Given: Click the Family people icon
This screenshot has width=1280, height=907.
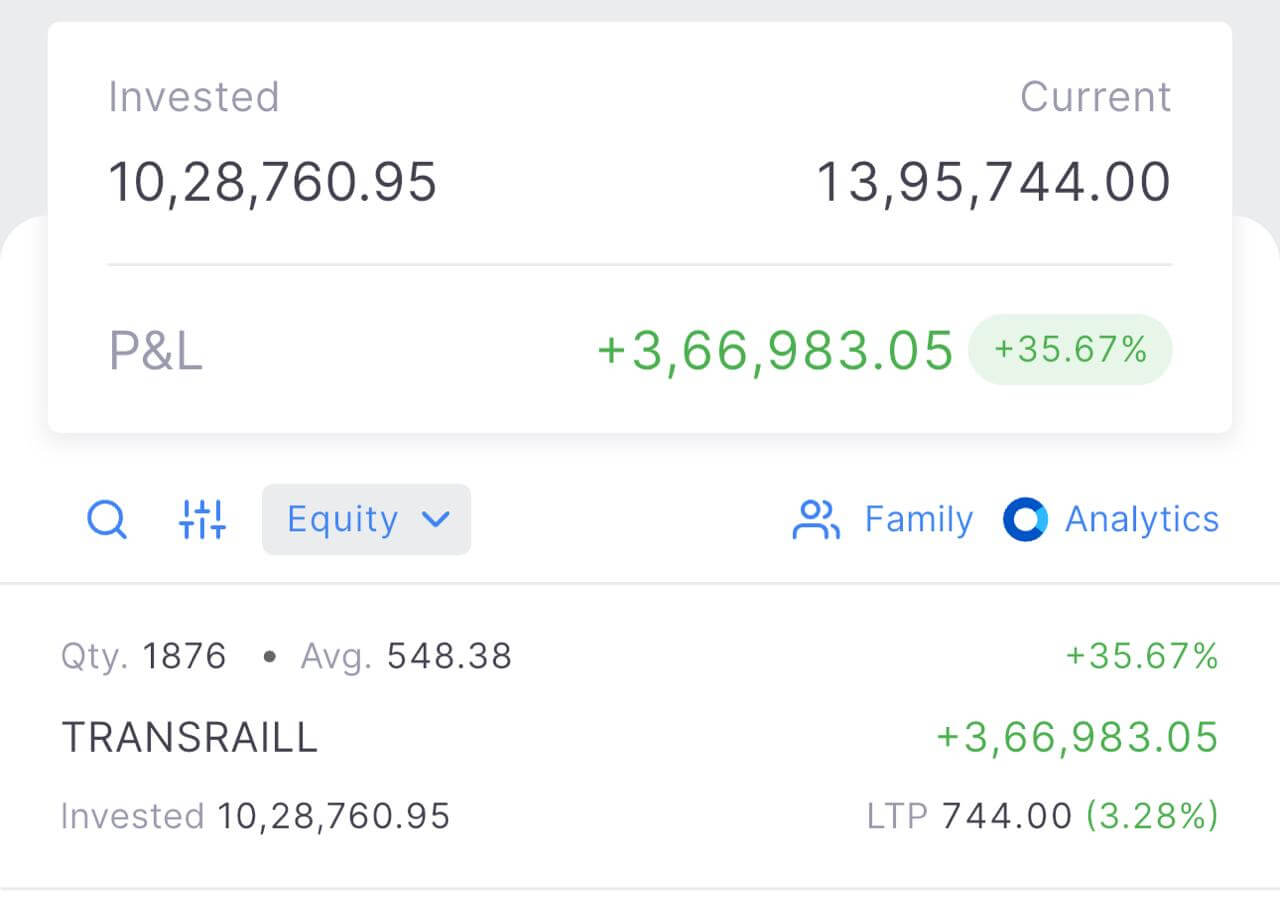Looking at the screenshot, I should coord(816,520).
